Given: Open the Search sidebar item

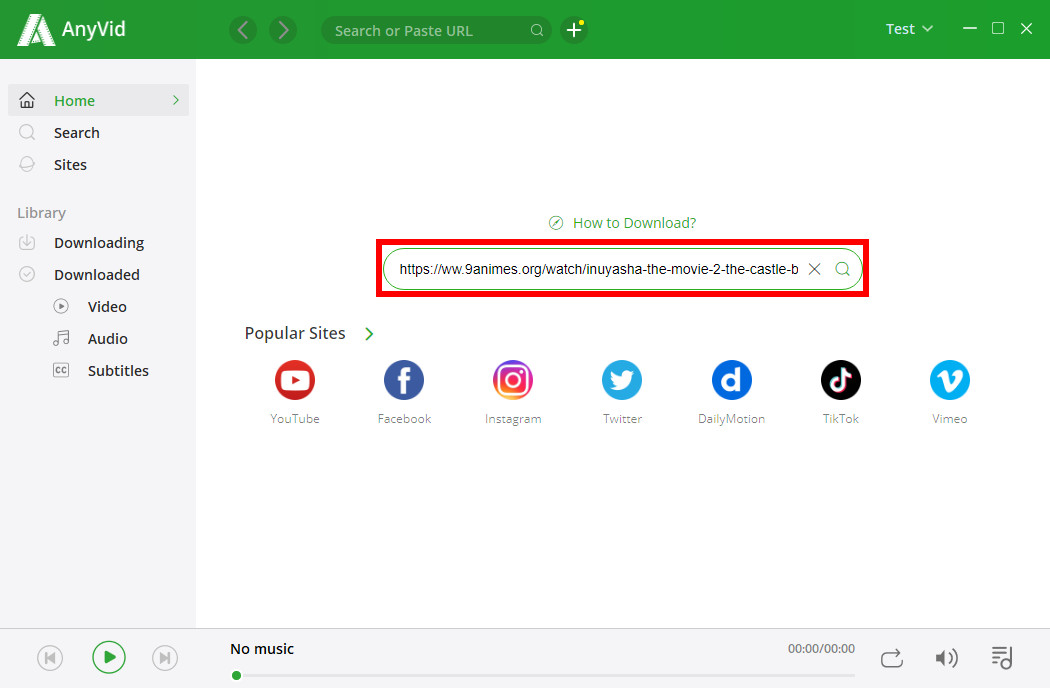Looking at the screenshot, I should [x=98, y=133].
